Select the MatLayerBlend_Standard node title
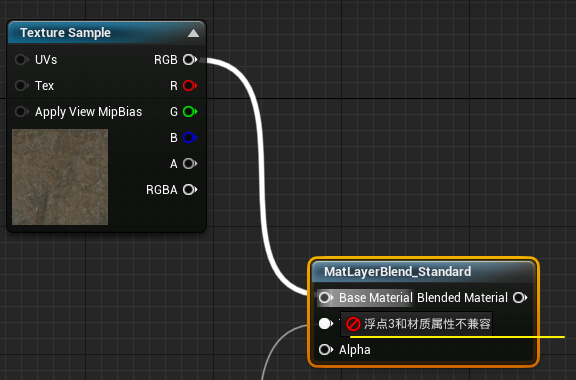The image size is (576, 380). (397, 272)
